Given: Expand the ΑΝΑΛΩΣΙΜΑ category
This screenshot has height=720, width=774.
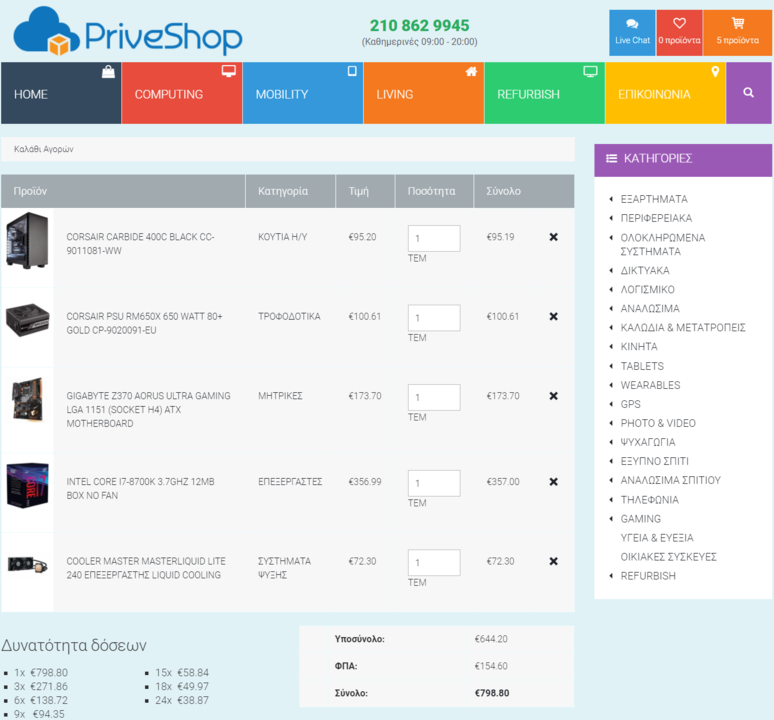Looking at the screenshot, I should pos(650,308).
